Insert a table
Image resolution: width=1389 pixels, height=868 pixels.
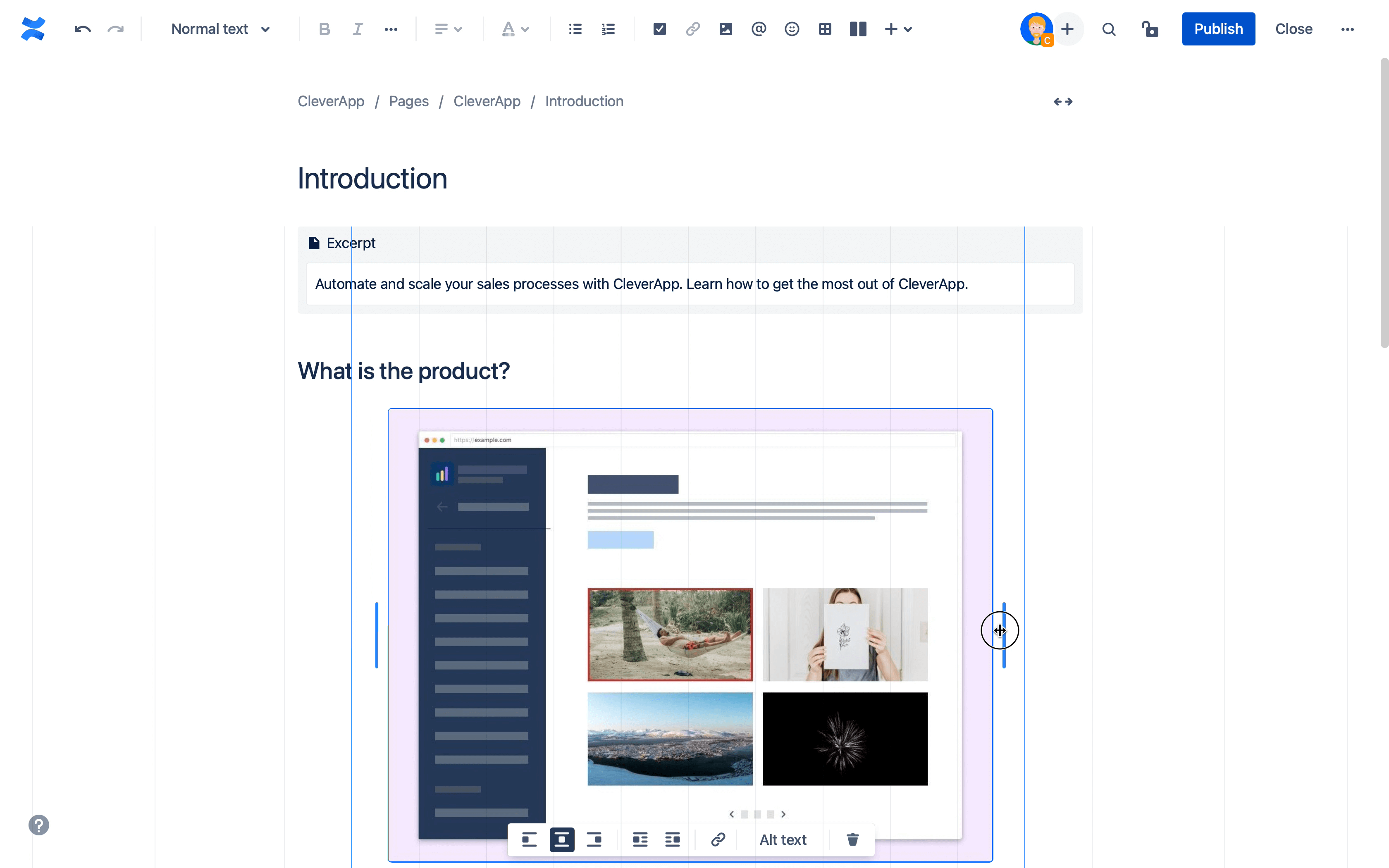pyautogui.click(x=825, y=29)
